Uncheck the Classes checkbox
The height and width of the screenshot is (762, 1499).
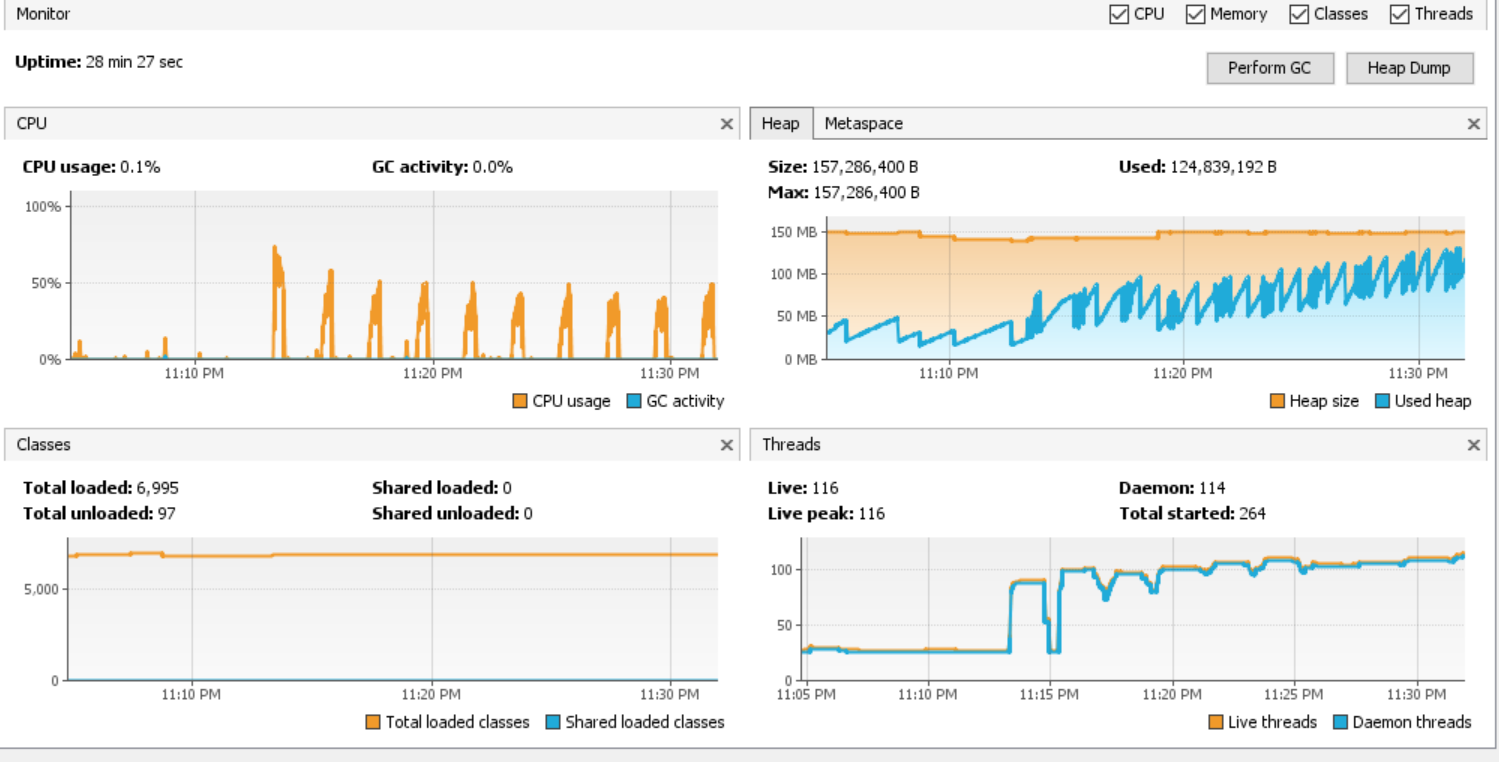pyautogui.click(x=1299, y=14)
